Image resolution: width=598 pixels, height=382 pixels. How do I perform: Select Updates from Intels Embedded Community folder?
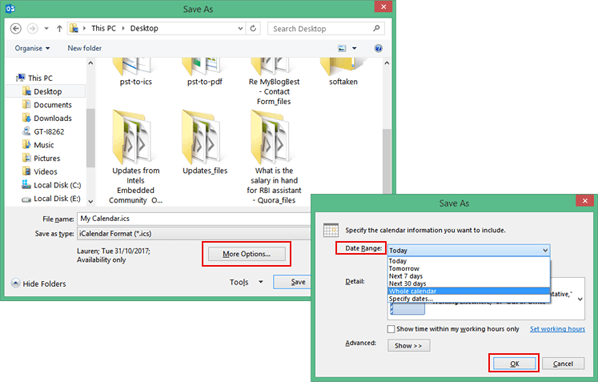(136, 157)
